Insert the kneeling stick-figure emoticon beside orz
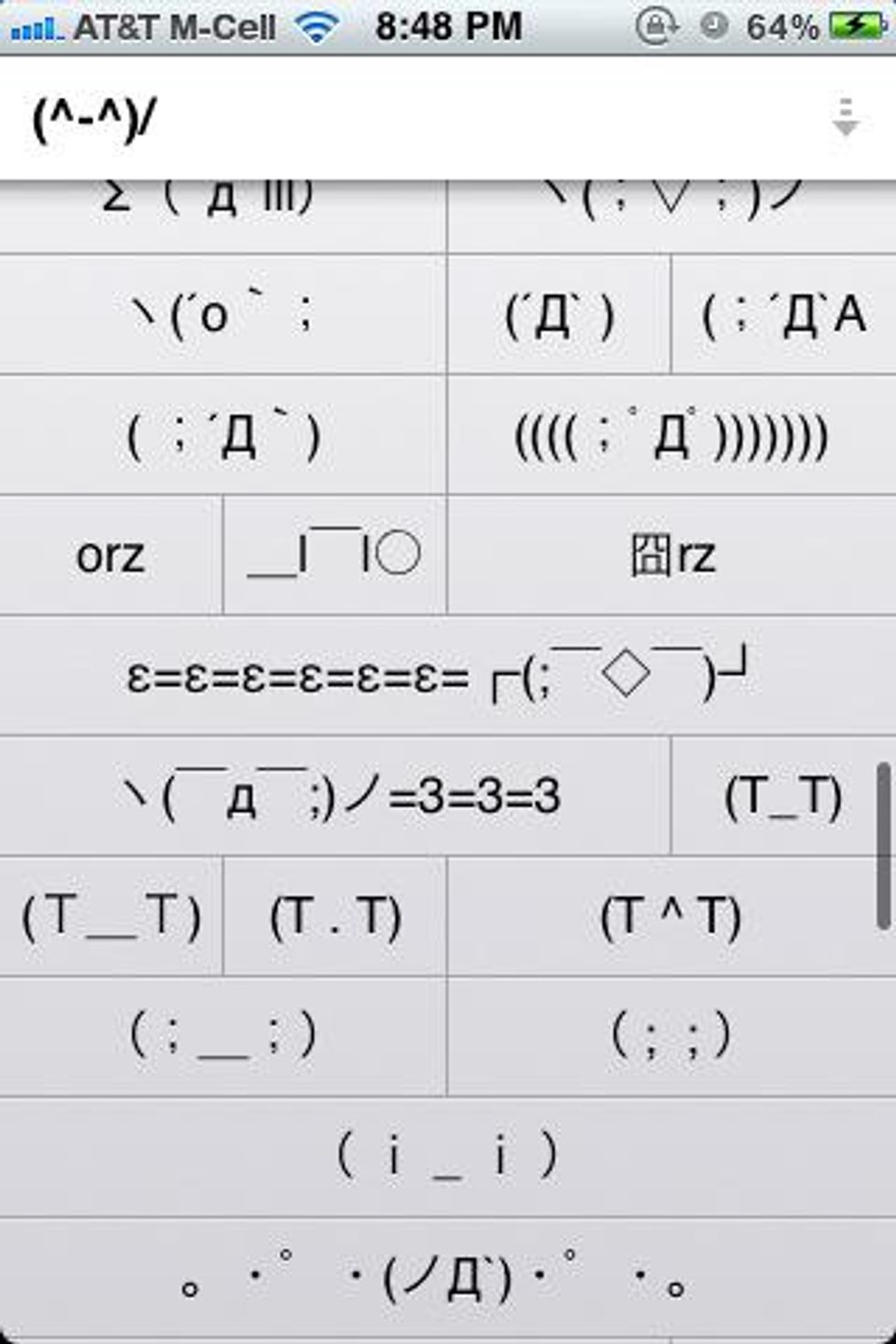896x1344 pixels. pos(335,555)
